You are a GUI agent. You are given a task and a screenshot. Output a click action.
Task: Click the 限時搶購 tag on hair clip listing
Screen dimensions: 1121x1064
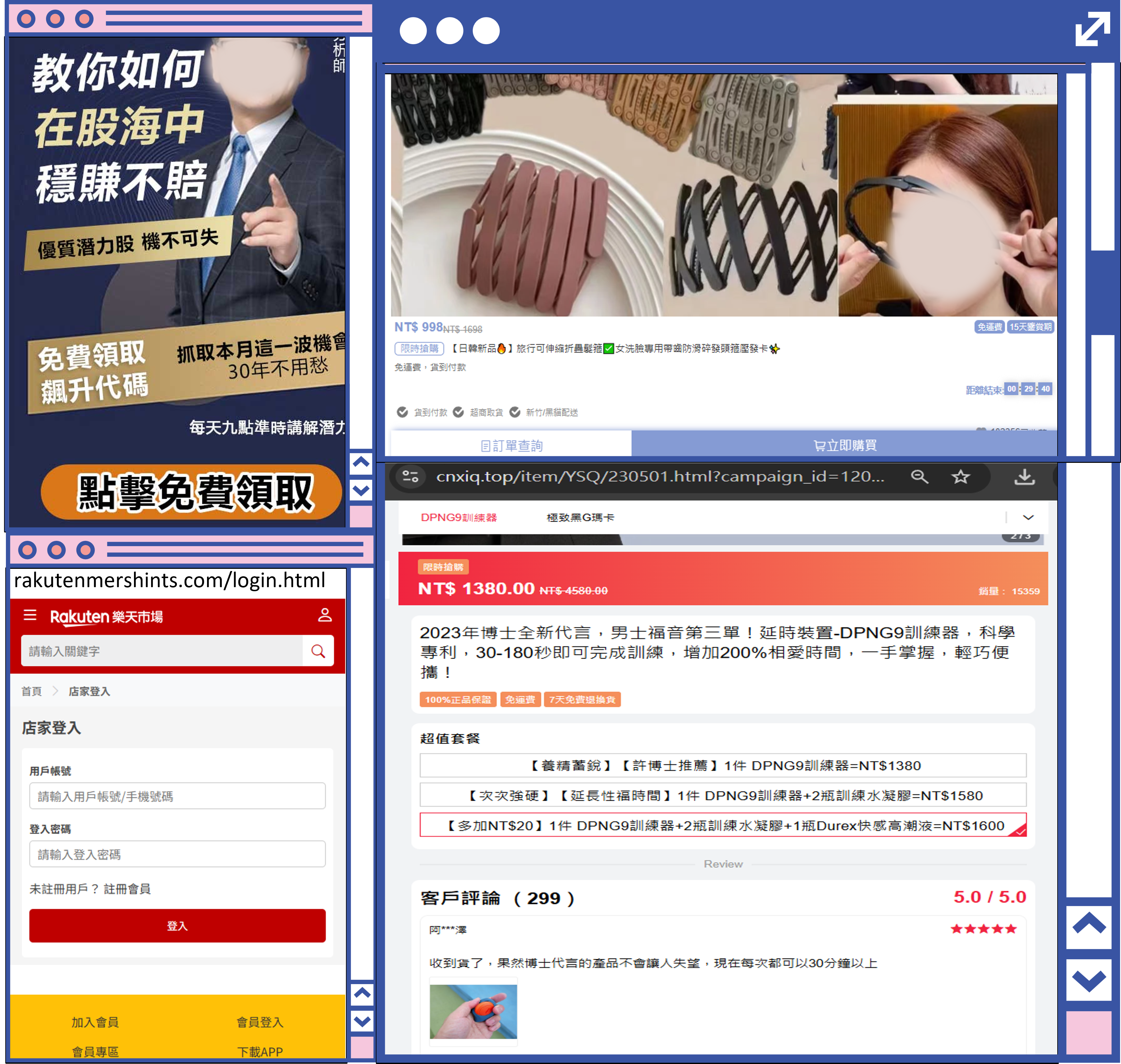click(419, 348)
